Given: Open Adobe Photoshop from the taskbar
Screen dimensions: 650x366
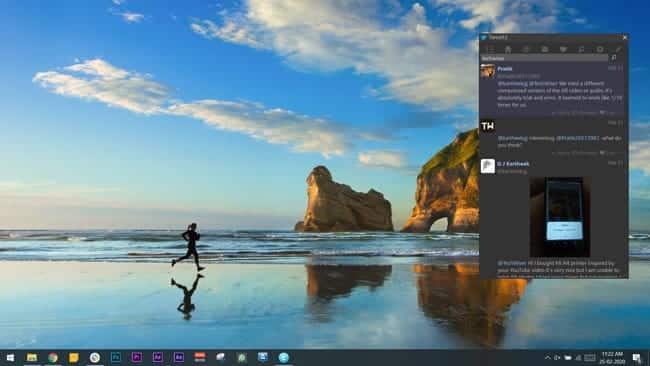Looking at the screenshot, I should point(116,357).
